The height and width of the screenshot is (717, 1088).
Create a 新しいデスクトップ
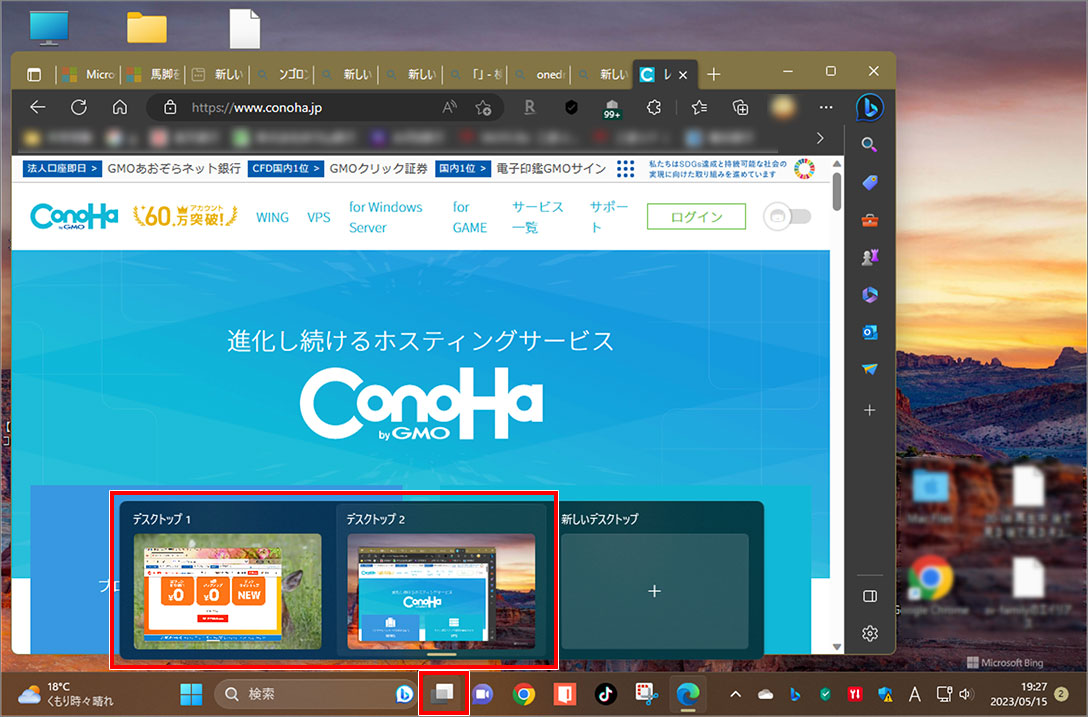pyautogui.click(x=654, y=591)
